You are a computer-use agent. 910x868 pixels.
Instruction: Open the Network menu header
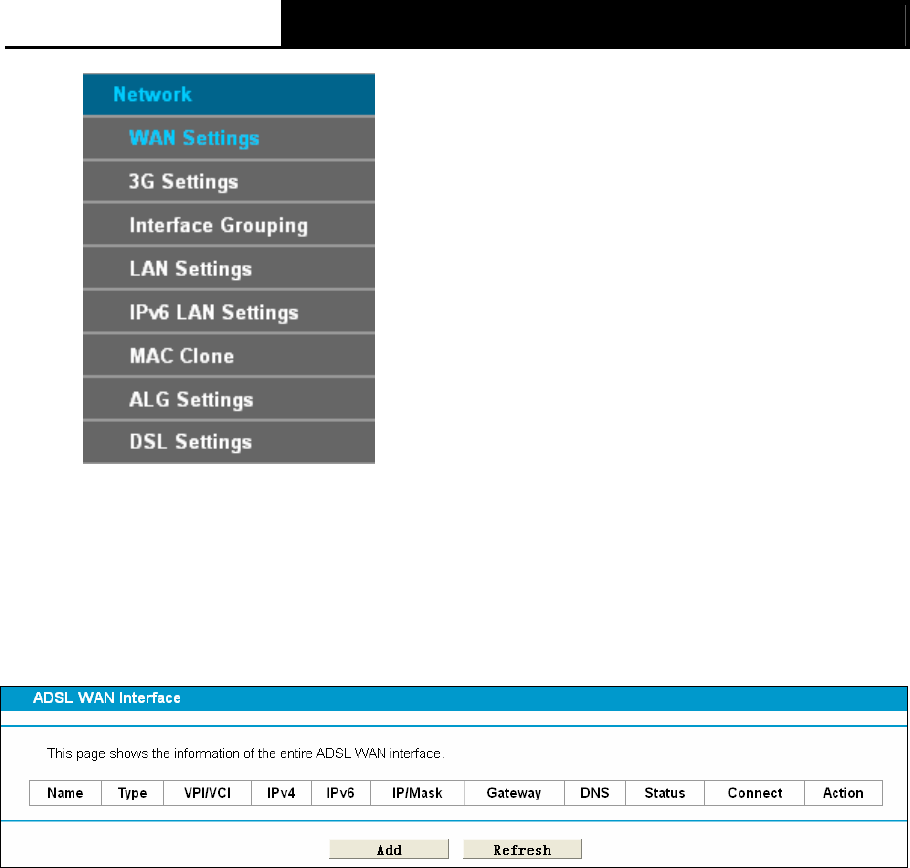click(x=229, y=94)
